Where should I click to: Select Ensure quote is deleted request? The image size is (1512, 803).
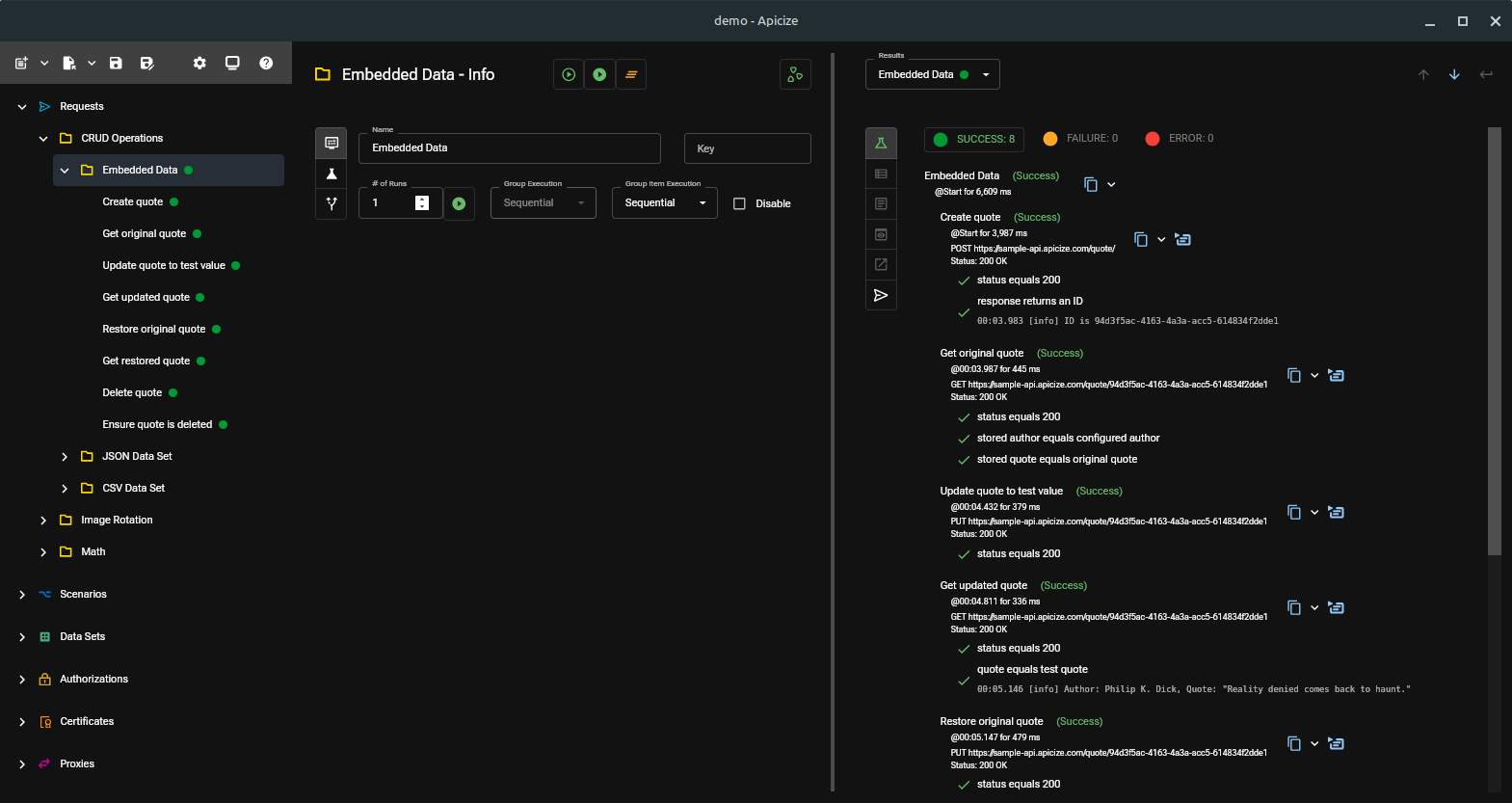point(157,424)
